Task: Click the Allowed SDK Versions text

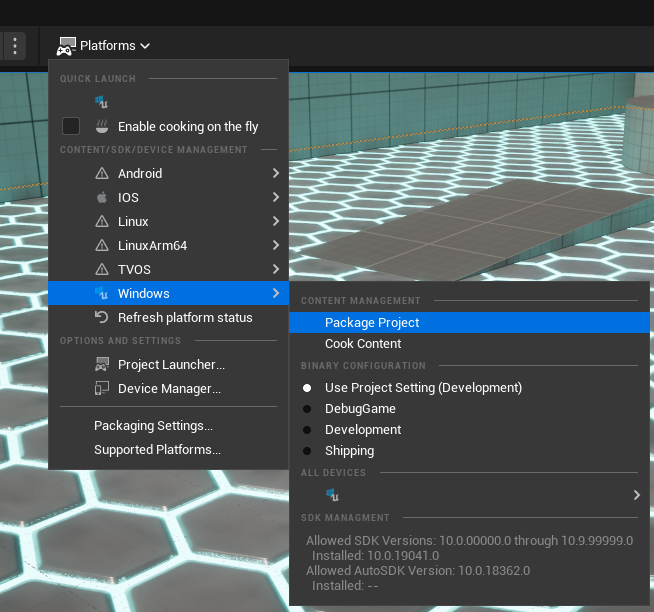Action: pos(469,541)
